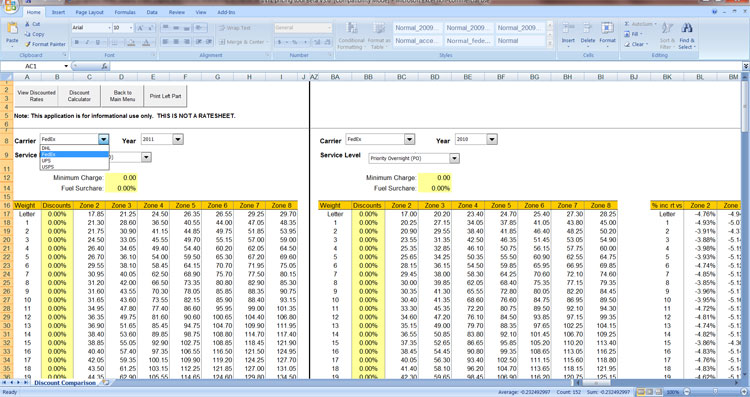Click the Print Left Part button
Image resolution: width=750 pixels, height=397 pixels.
click(165, 96)
